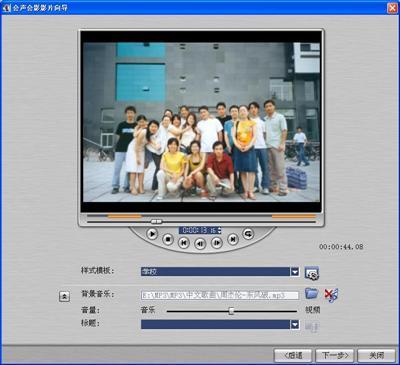Click the Back button

click(x=293, y=355)
